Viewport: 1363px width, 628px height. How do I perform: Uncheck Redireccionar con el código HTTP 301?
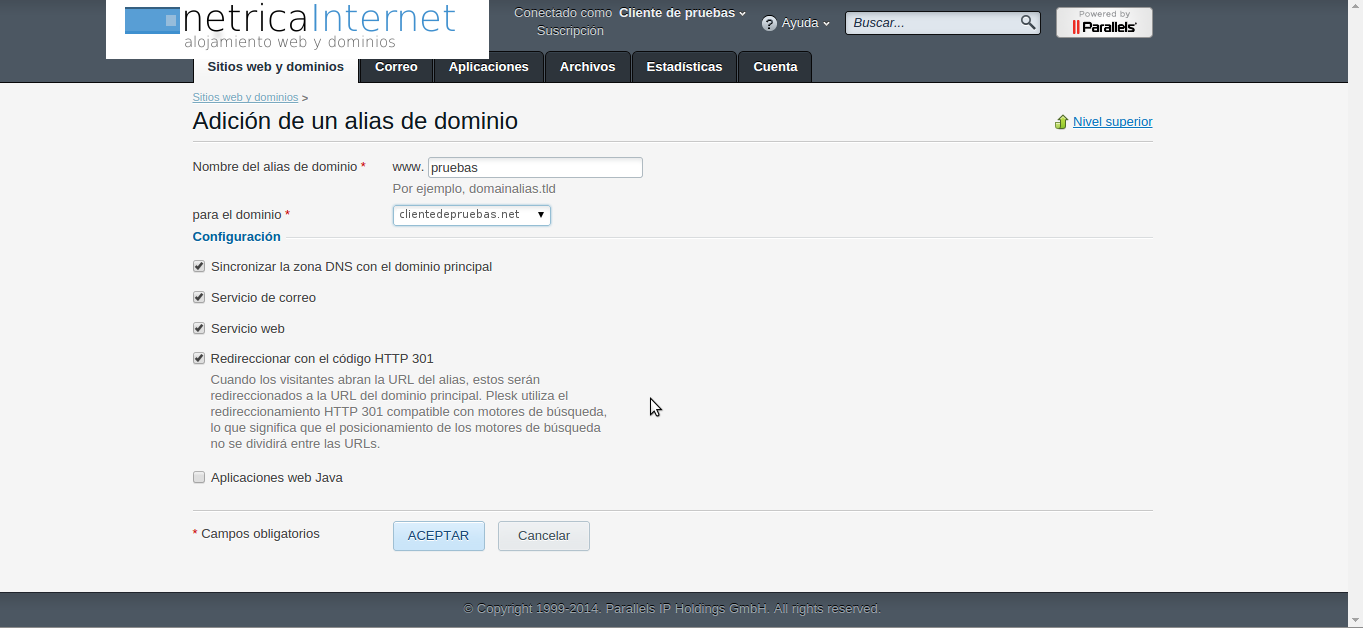199,359
